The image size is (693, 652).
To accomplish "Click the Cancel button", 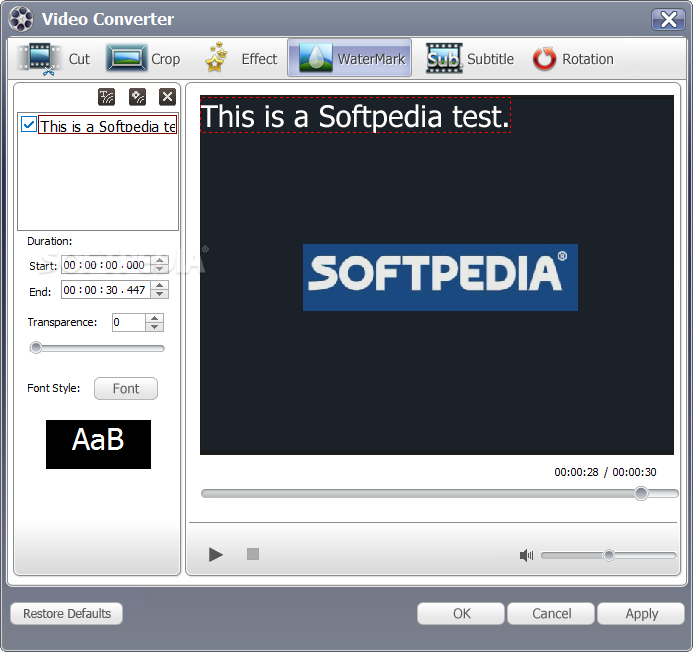I will [551, 614].
